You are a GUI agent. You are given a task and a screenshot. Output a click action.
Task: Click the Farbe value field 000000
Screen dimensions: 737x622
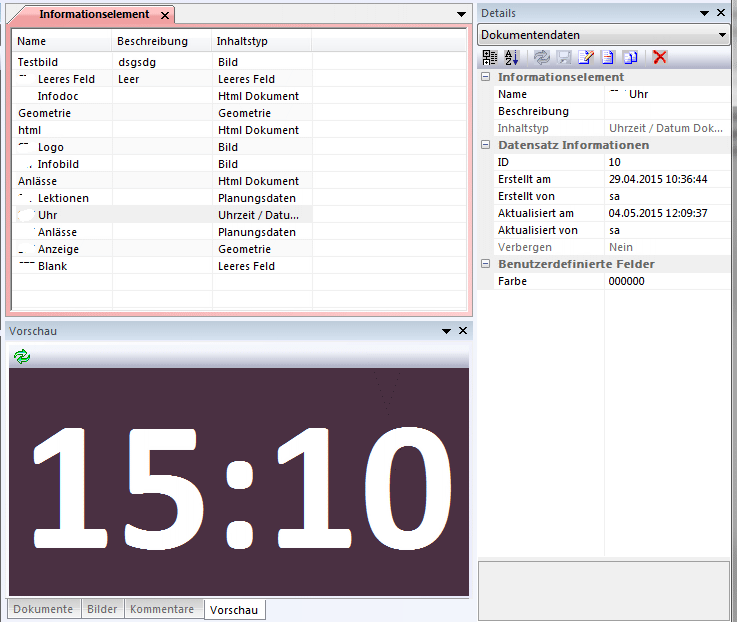666,281
